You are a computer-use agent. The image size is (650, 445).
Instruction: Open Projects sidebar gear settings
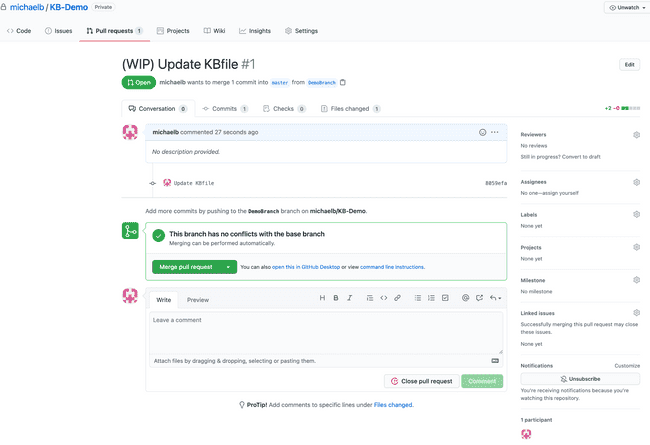coord(636,247)
